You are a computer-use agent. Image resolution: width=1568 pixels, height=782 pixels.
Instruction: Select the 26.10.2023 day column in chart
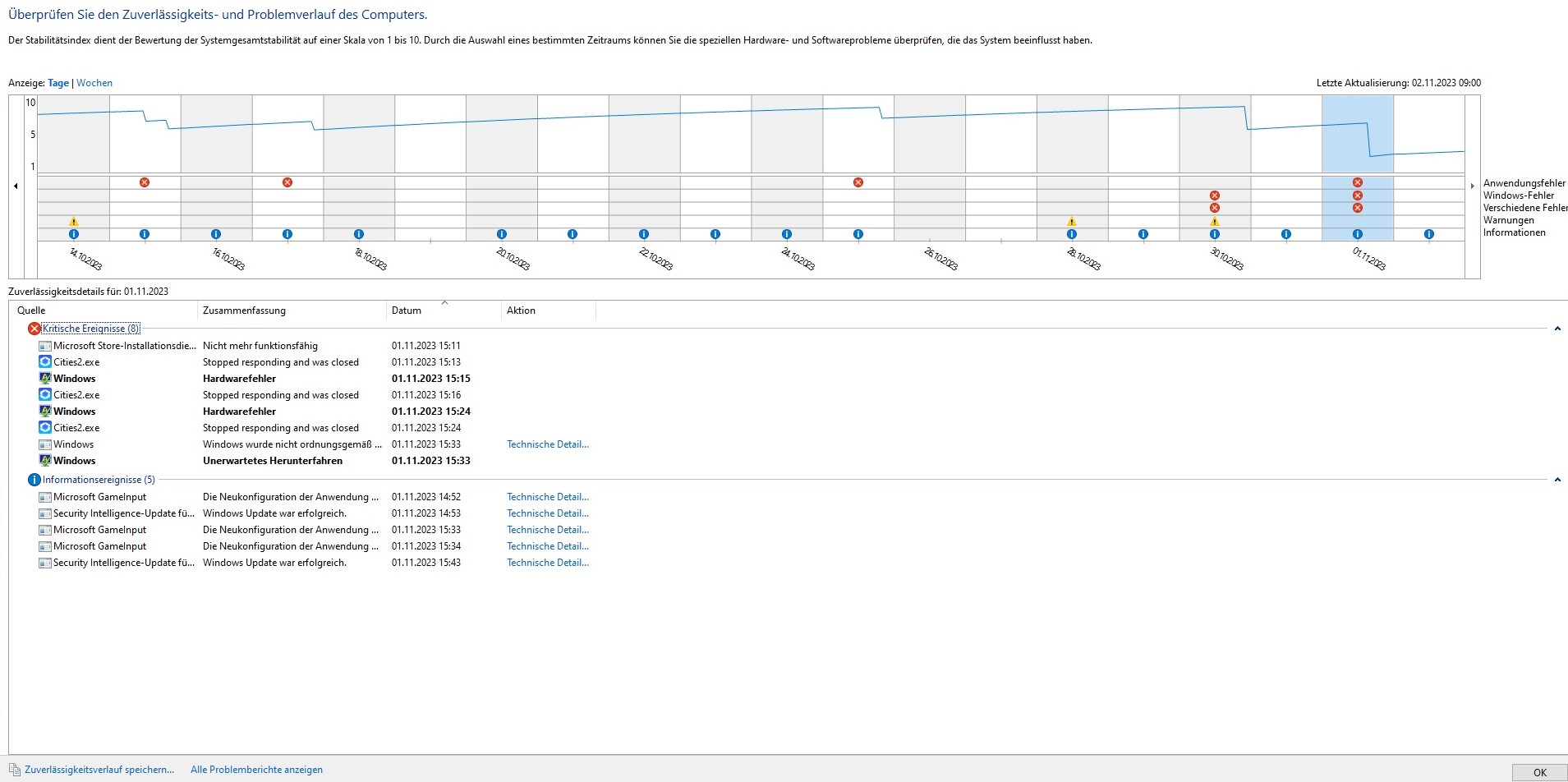click(930, 168)
